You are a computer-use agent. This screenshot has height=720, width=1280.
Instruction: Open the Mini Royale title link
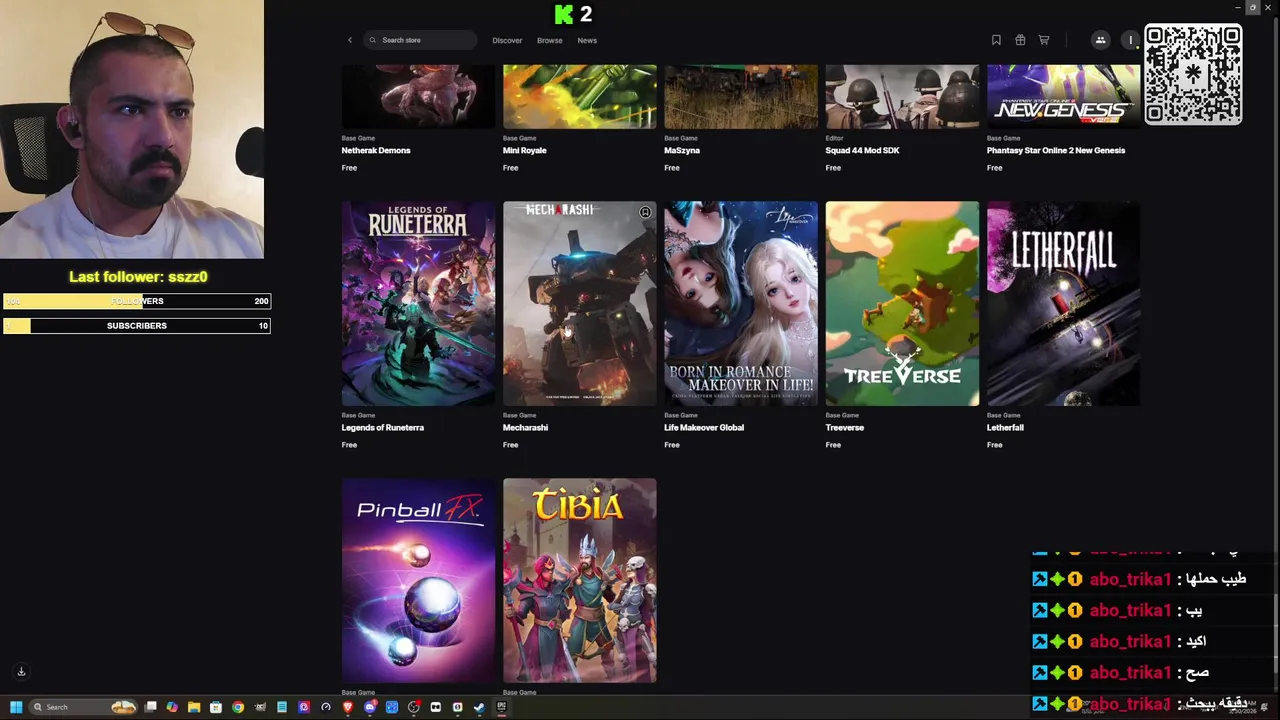(524, 150)
